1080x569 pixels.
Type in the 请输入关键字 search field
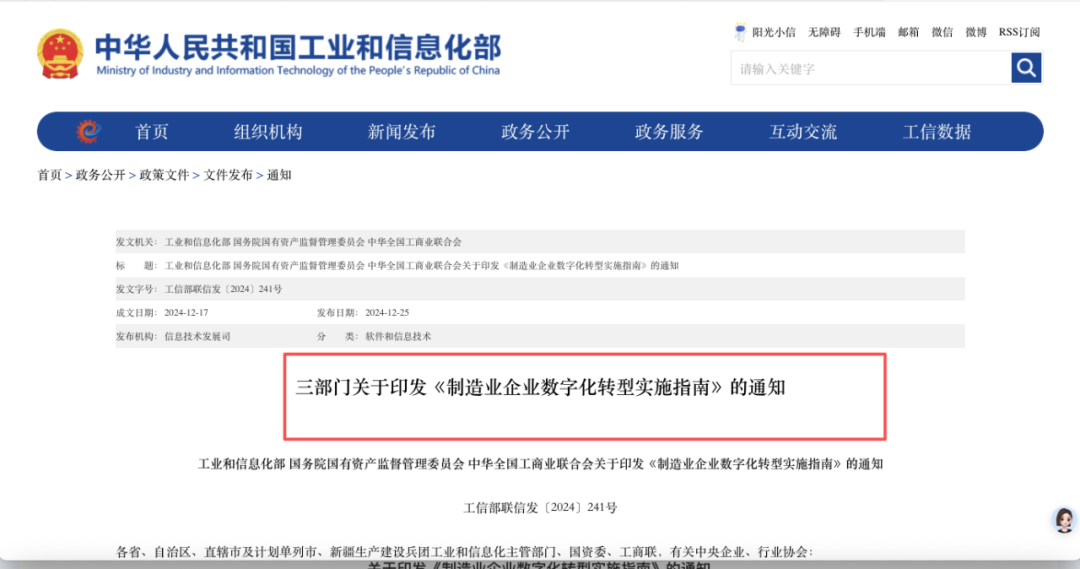coord(870,69)
